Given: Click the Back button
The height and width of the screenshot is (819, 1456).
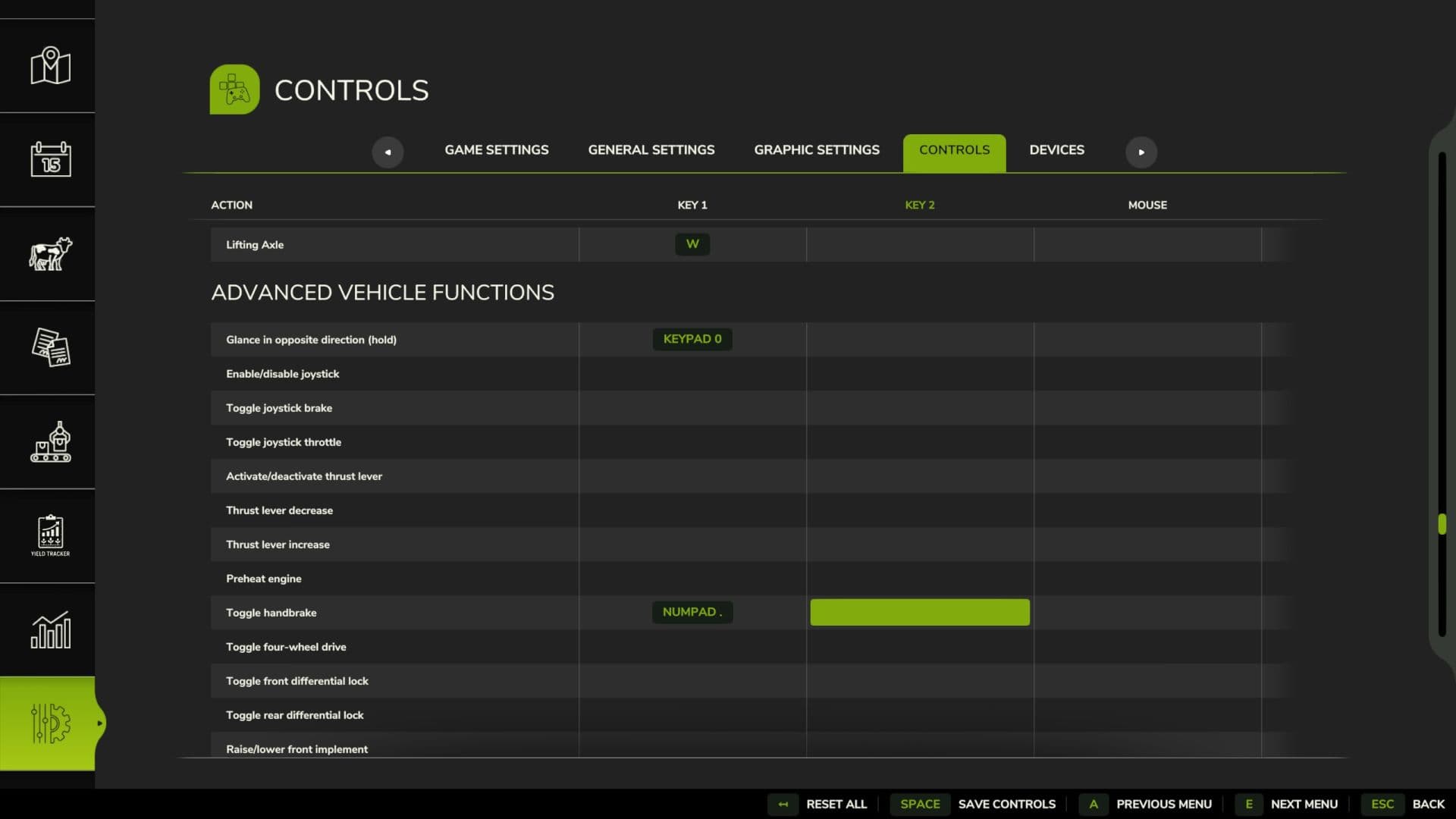Looking at the screenshot, I should tap(1428, 804).
